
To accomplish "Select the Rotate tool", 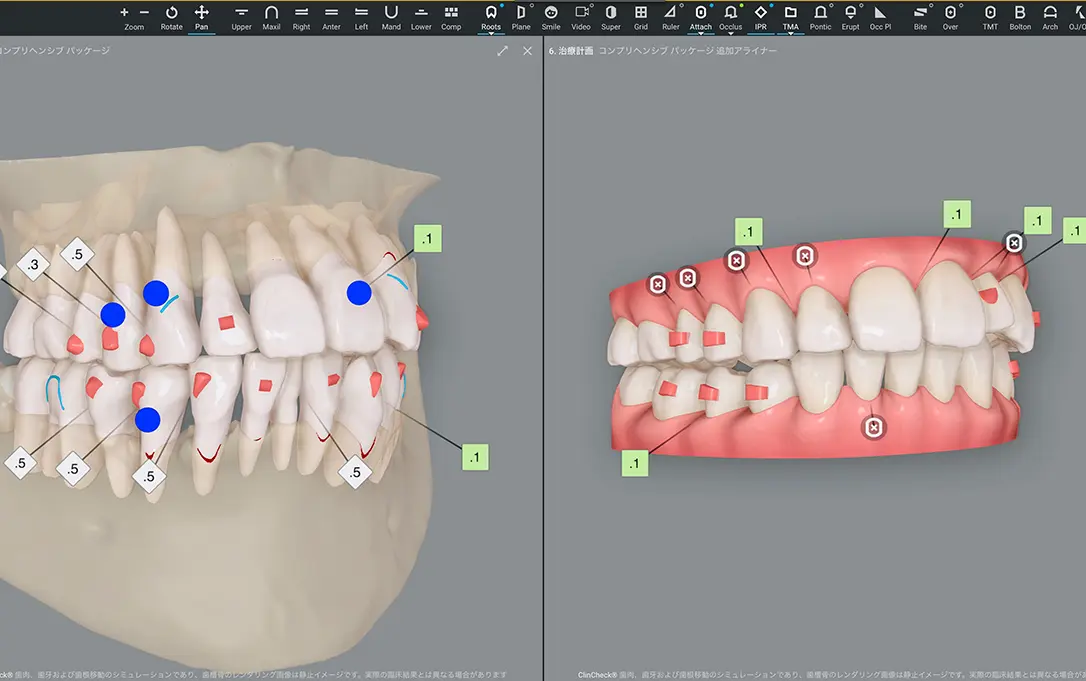I will pos(171,16).
